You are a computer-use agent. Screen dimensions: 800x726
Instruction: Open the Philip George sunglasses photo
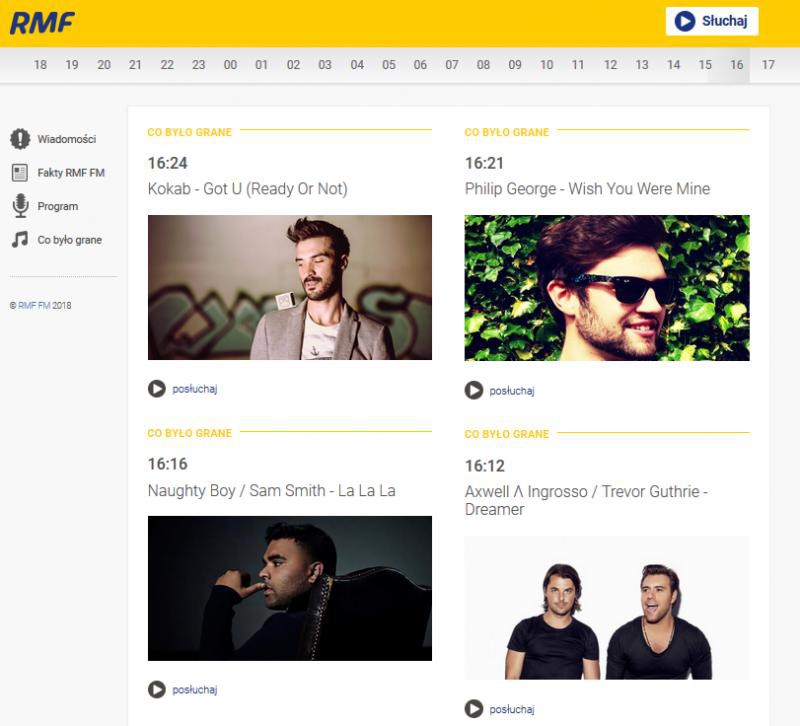[x=607, y=288]
